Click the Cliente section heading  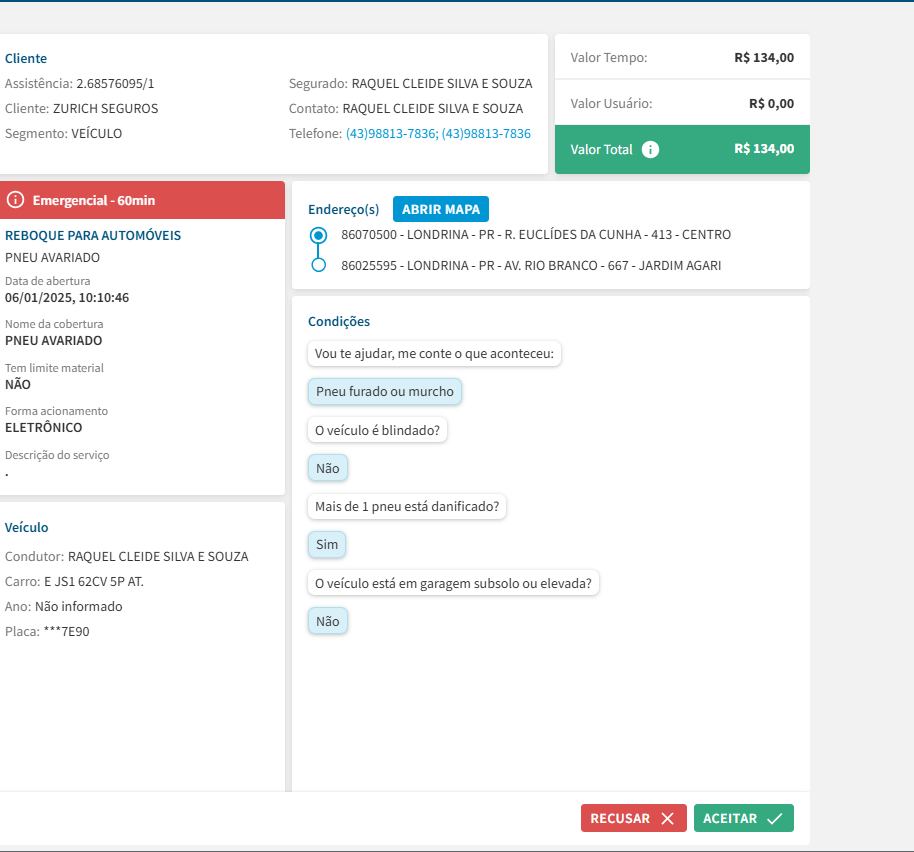(26, 58)
